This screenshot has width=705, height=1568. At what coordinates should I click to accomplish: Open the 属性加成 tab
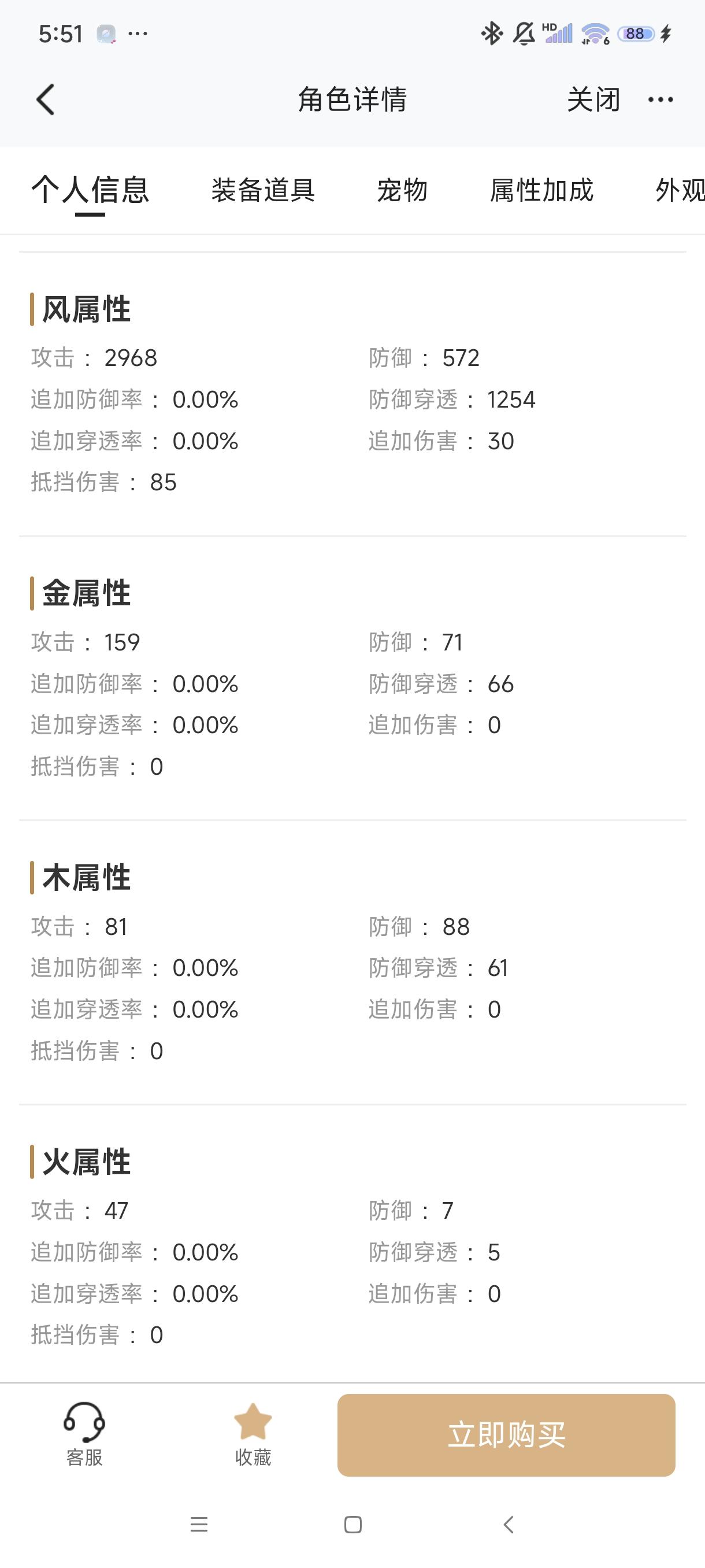[x=541, y=190]
